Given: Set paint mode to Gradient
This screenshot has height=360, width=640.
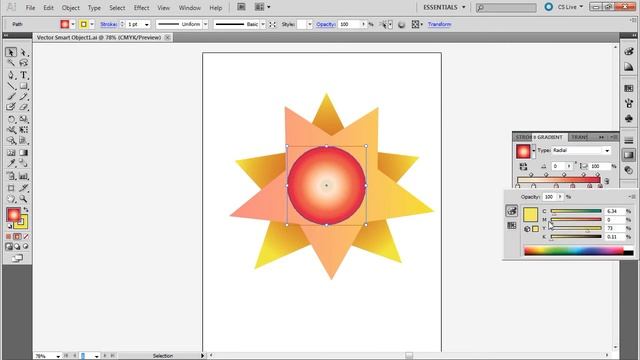Looking at the screenshot, I should point(17,236).
